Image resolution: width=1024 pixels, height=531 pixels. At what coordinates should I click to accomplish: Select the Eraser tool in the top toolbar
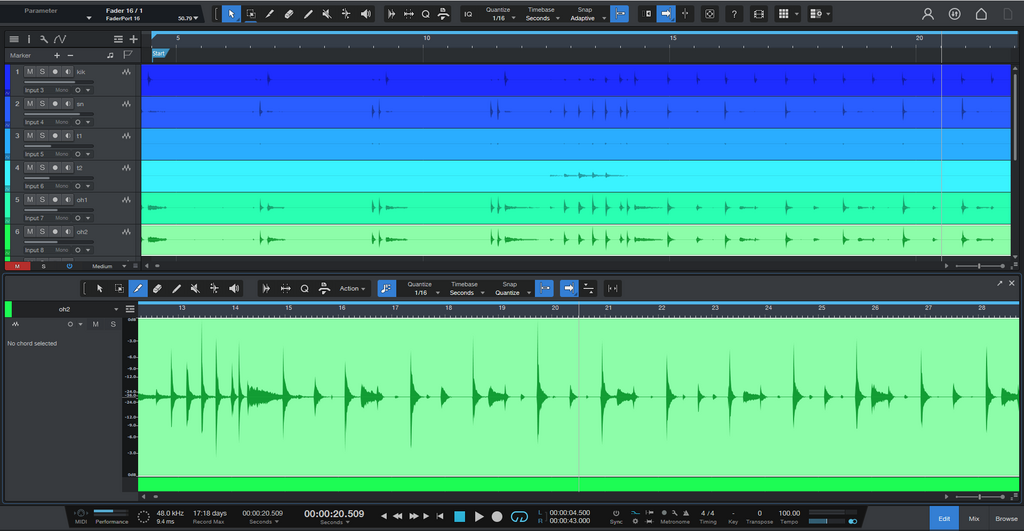[288, 14]
